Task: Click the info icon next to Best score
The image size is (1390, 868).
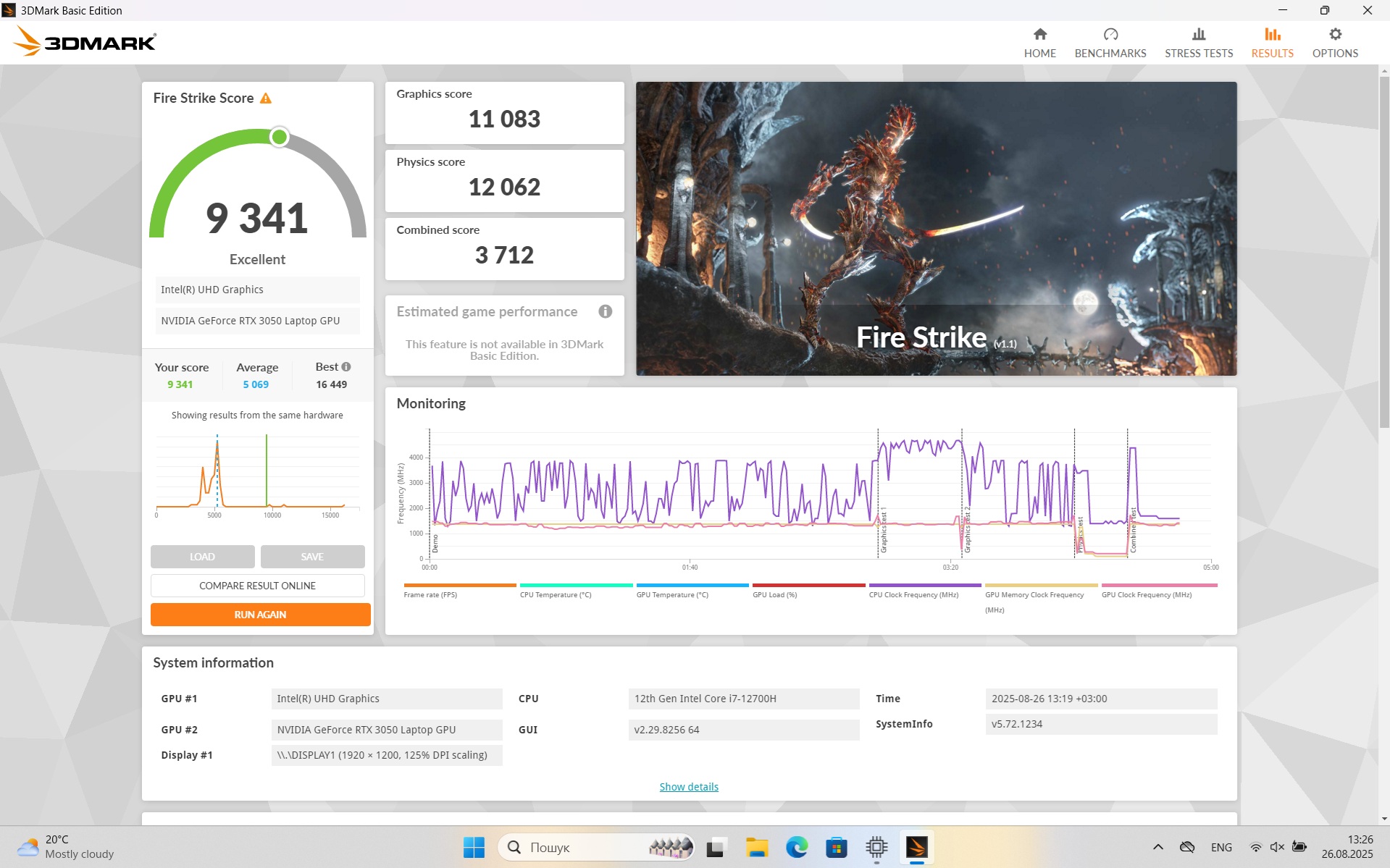Action: click(x=346, y=366)
